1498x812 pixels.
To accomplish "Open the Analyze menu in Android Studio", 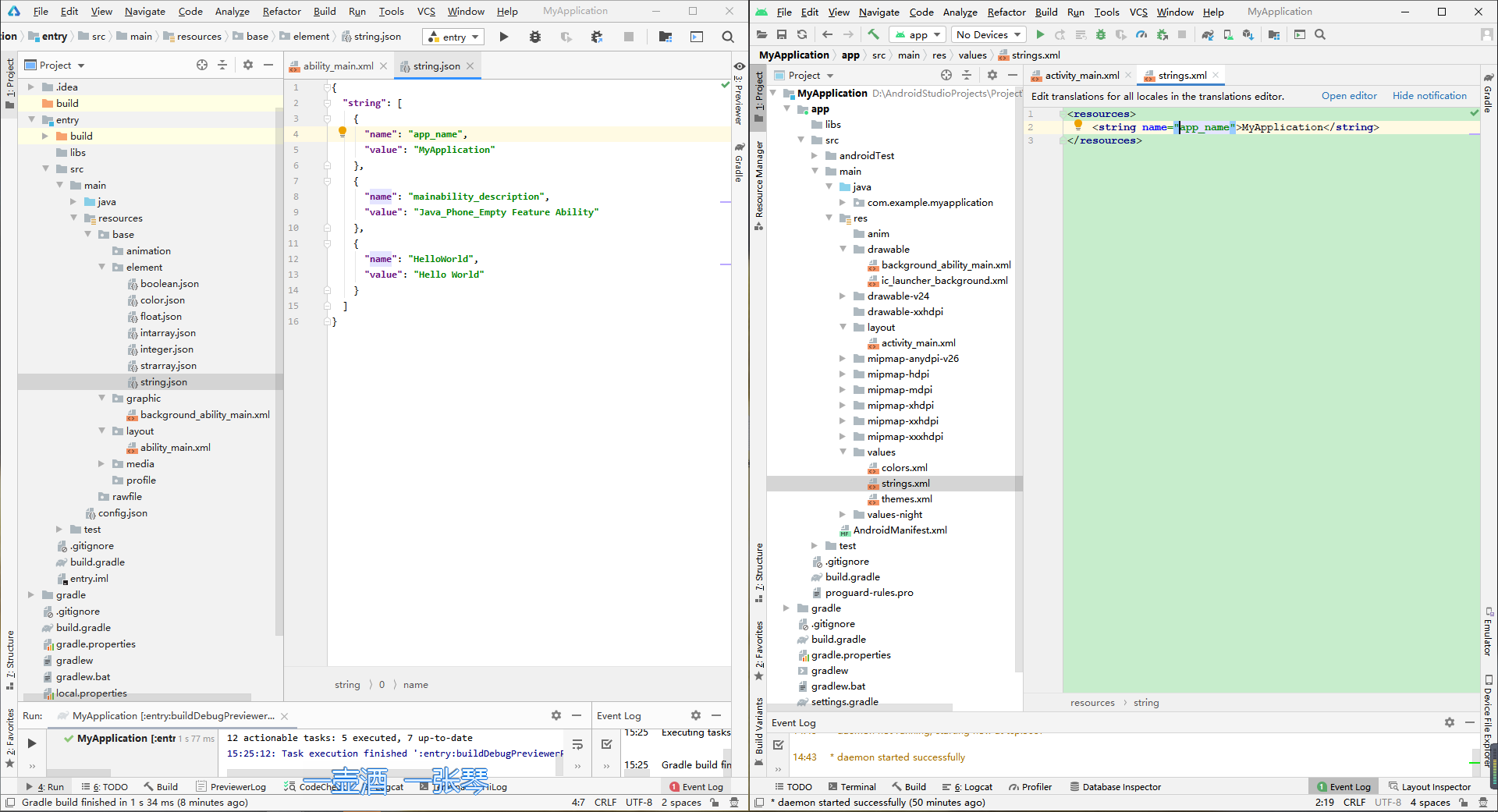I will [x=960, y=12].
